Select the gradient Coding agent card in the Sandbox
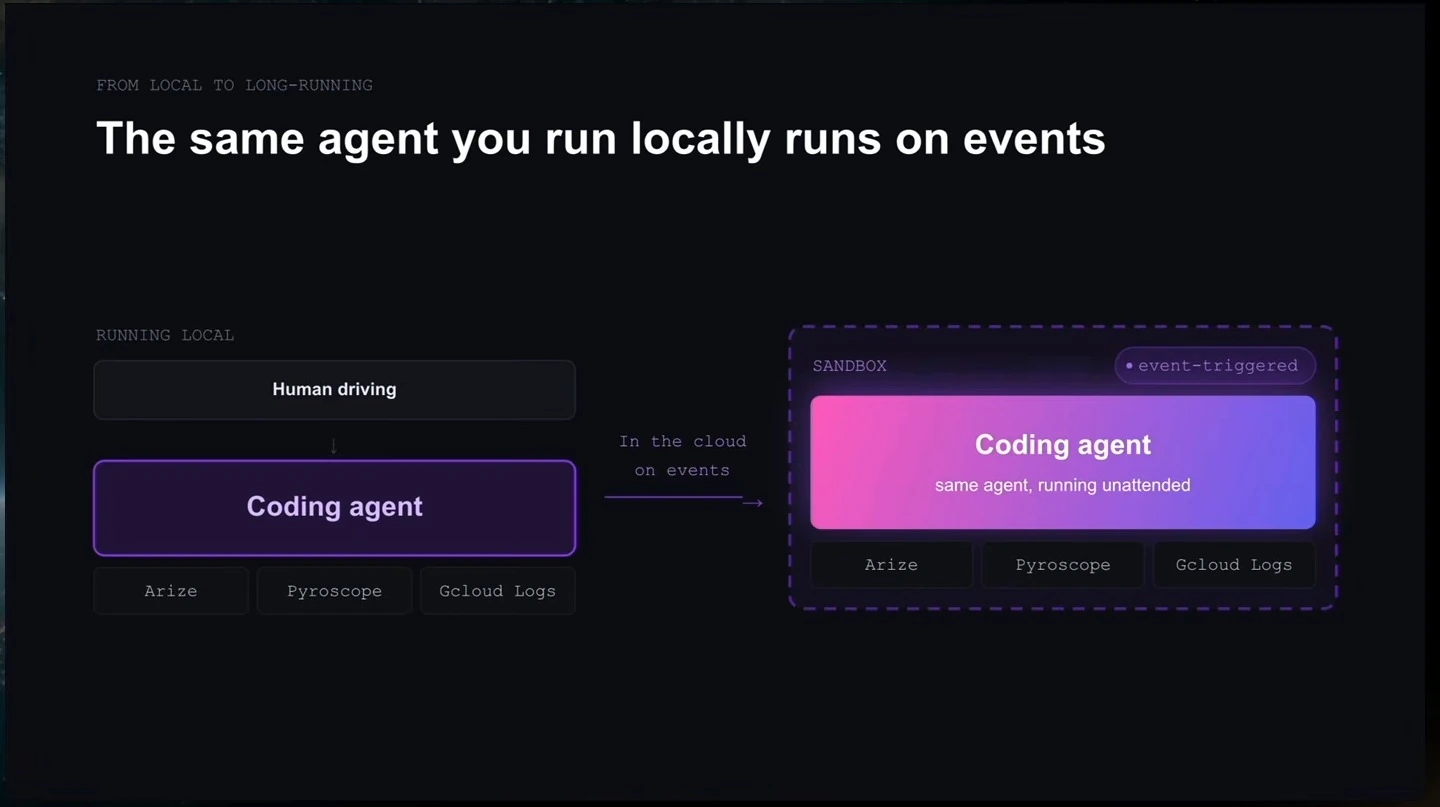The image size is (1440, 807). 1062,462
